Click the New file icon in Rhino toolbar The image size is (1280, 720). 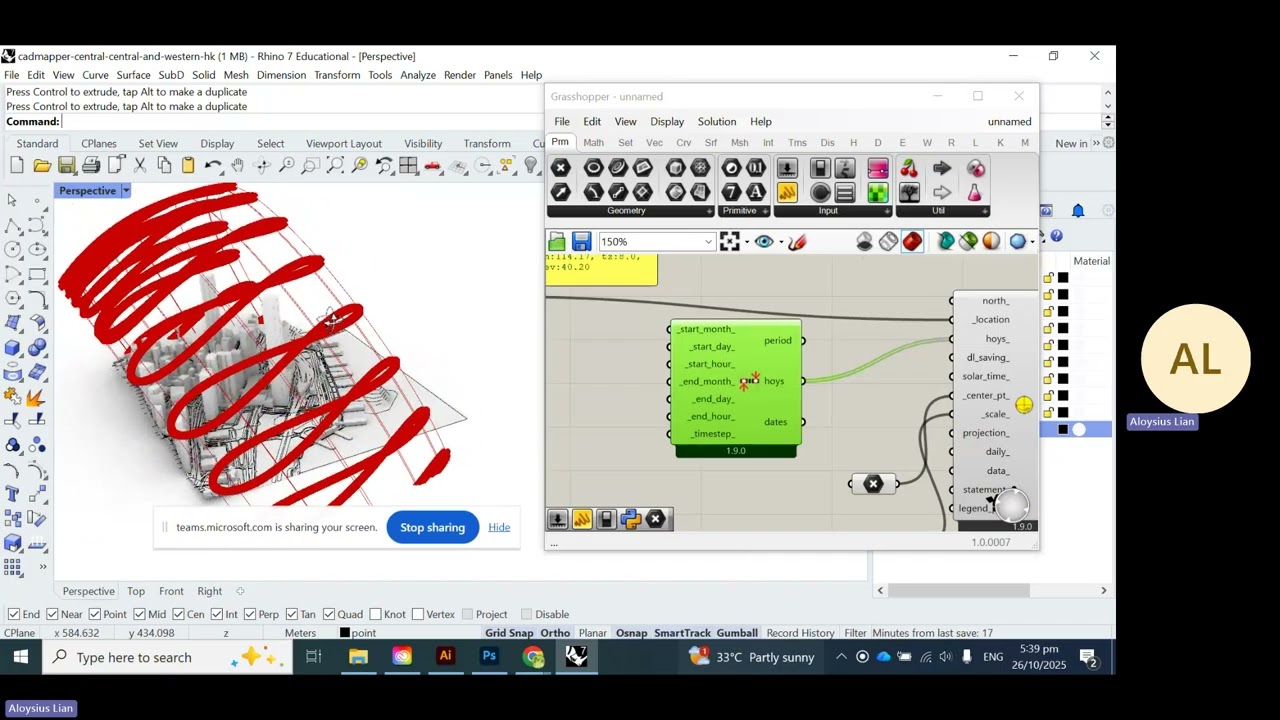(x=17, y=166)
